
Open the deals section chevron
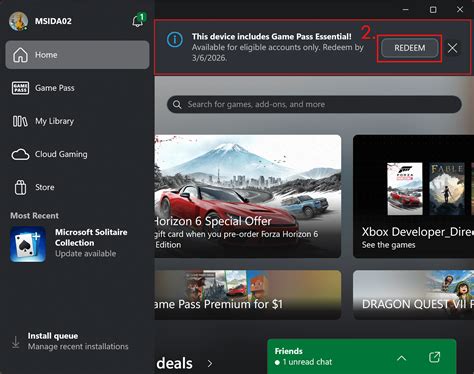point(210,364)
